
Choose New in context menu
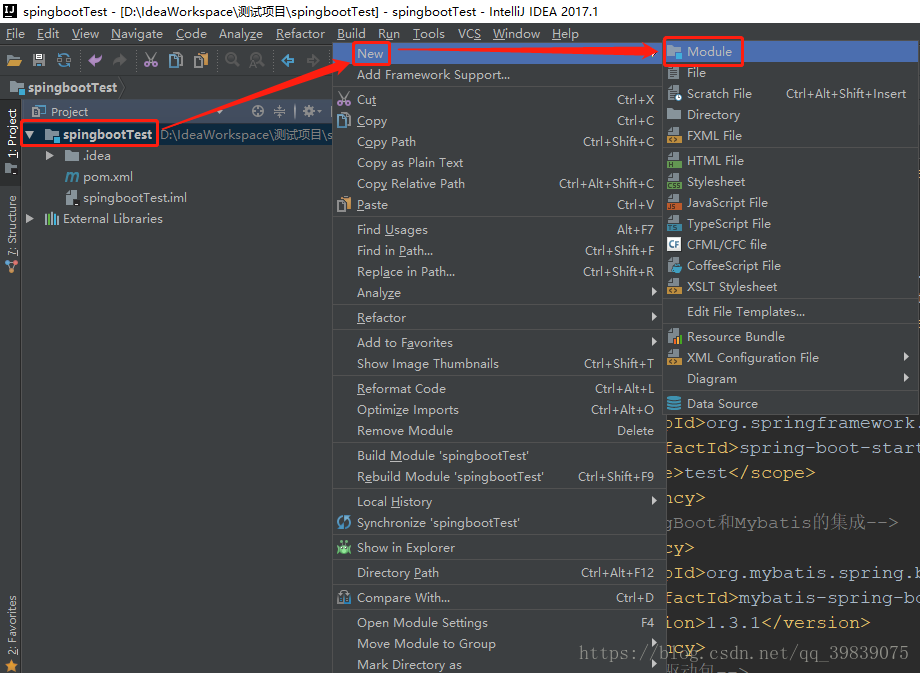[x=498, y=53]
